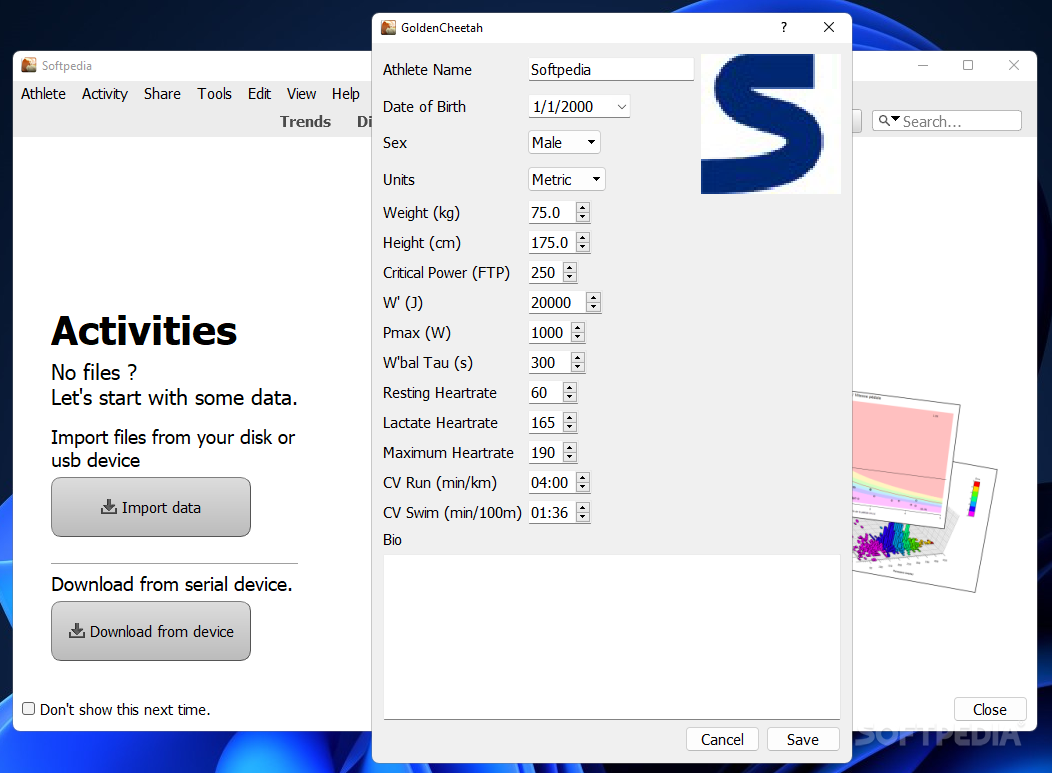The image size is (1052, 773).
Task: Click the Lactate Heartrate value field
Action: [545, 423]
